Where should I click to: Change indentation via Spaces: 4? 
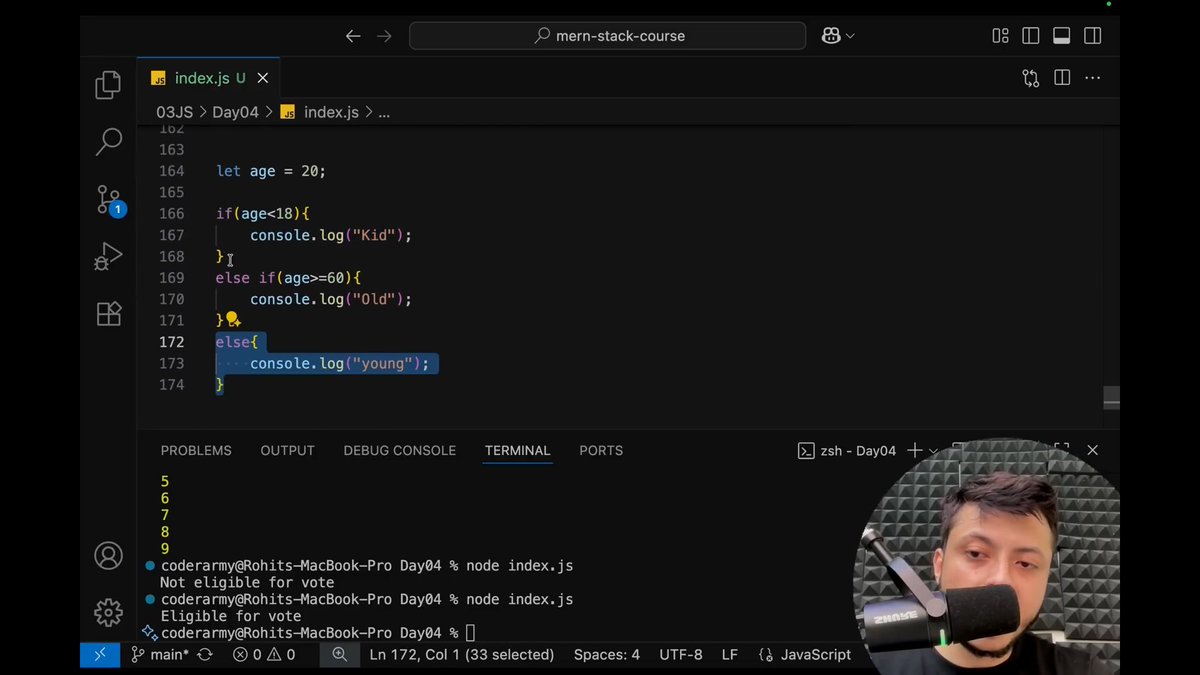point(607,655)
